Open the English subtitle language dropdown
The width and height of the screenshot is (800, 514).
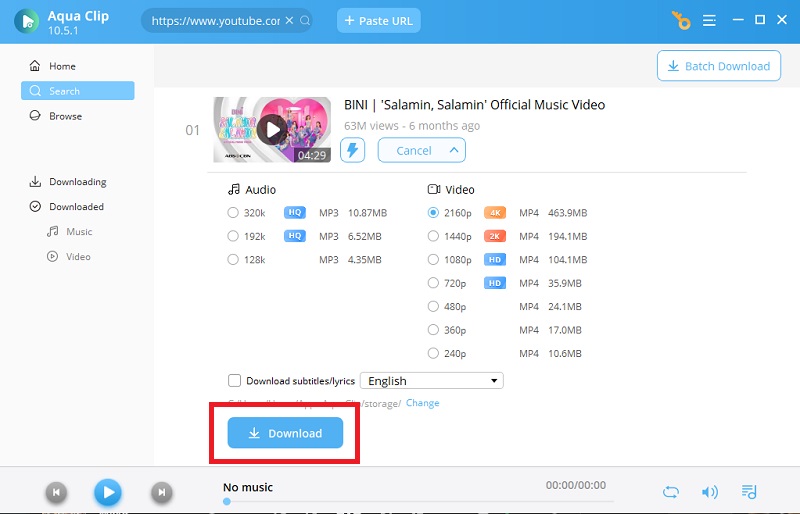[x=432, y=381]
